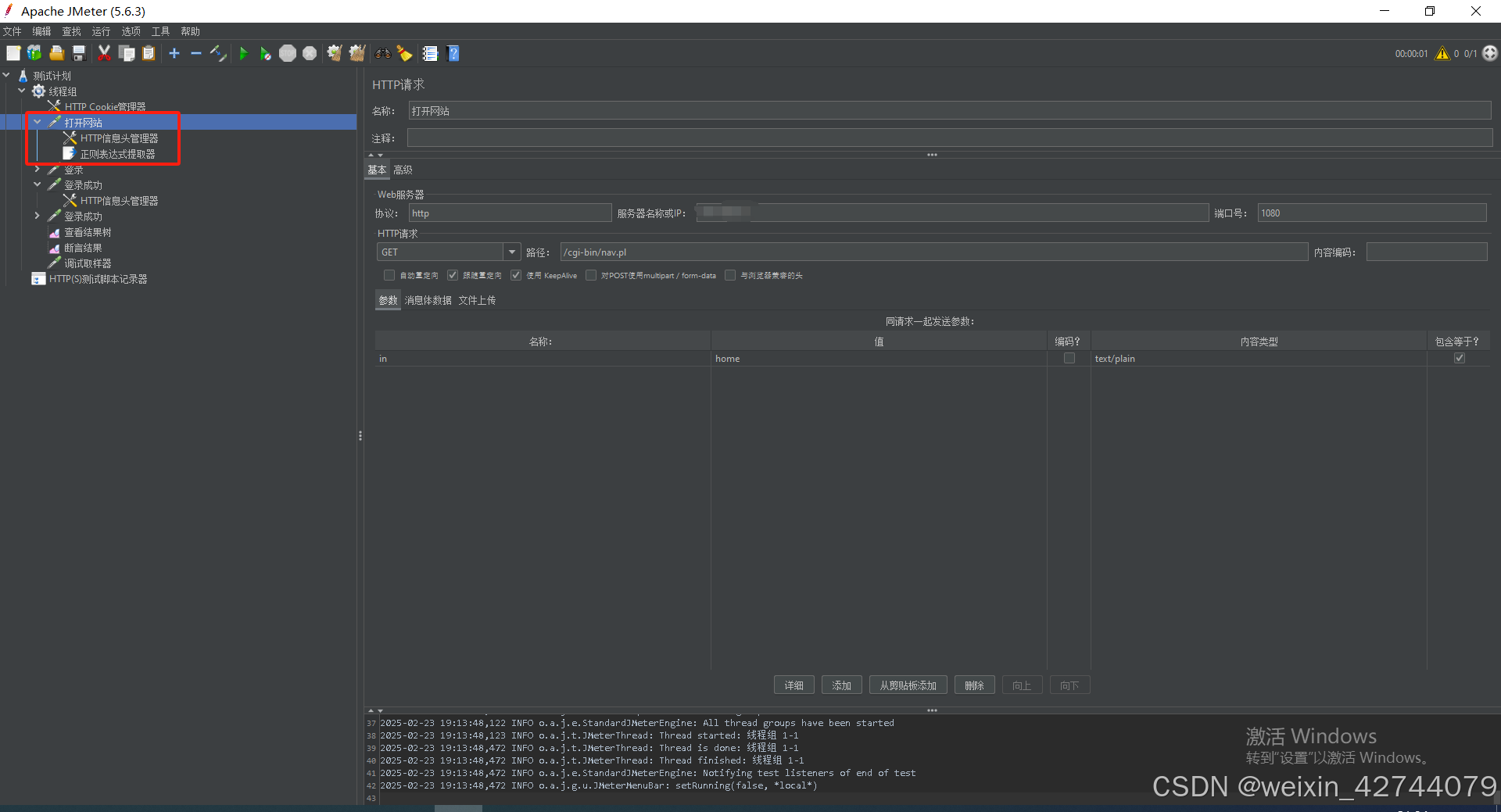Open help with question mark icon
Image resolution: width=1501 pixels, height=812 pixels.
[x=453, y=53]
